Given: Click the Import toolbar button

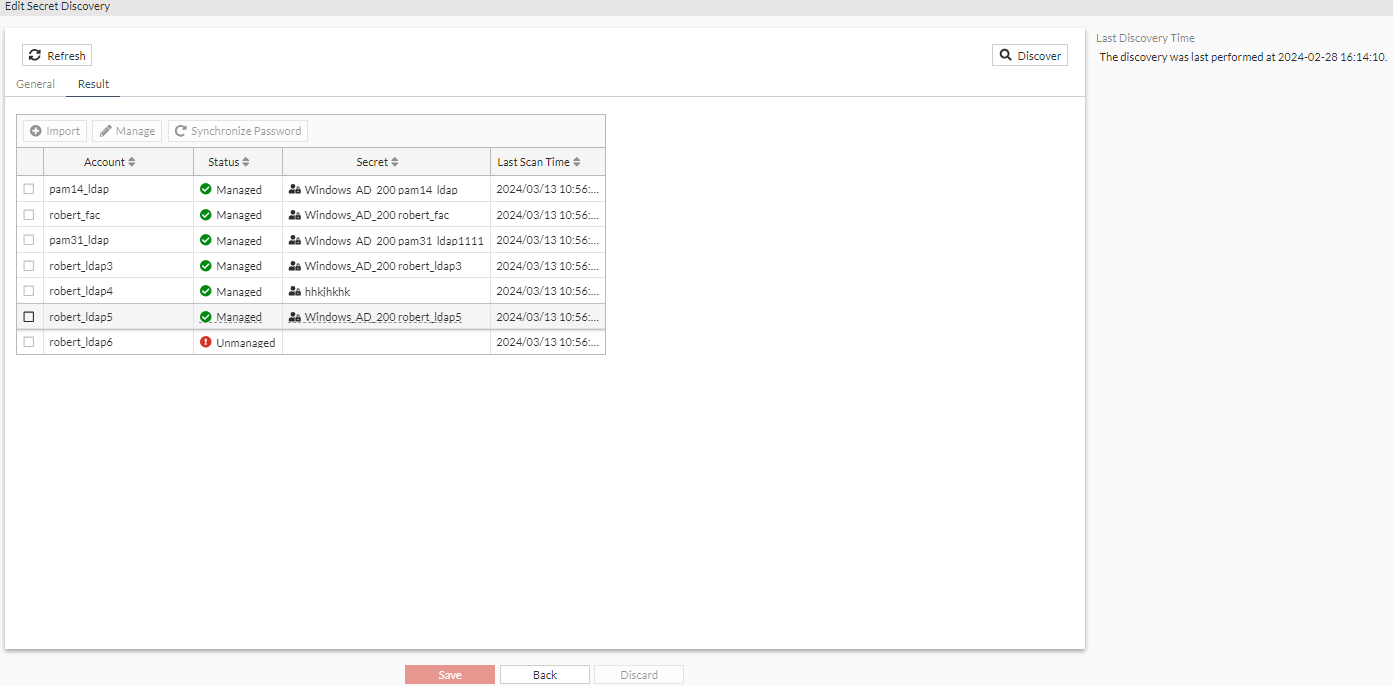Looking at the screenshot, I should [x=55, y=131].
